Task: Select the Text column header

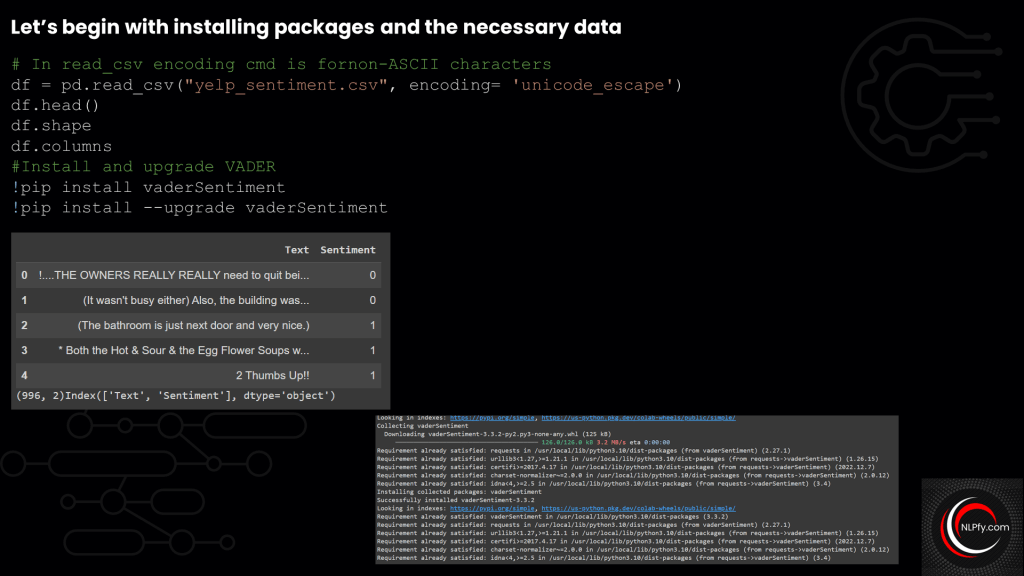Action: click(296, 250)
